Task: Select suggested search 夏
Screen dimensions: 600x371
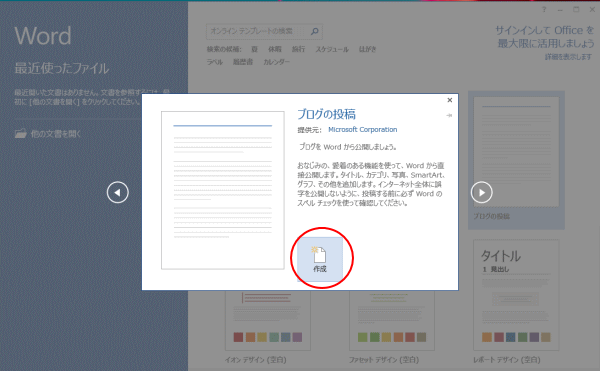Action: pos(254,49)
